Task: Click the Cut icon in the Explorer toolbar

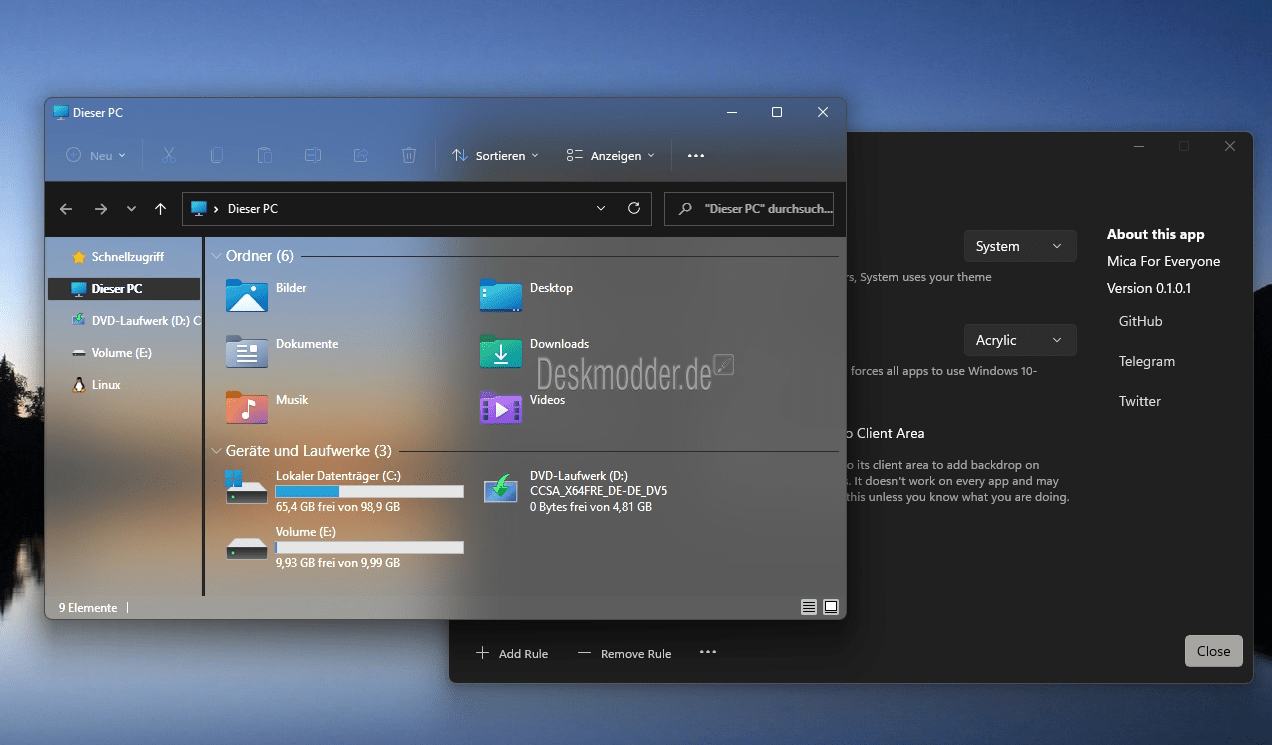Action: (168, 155)
